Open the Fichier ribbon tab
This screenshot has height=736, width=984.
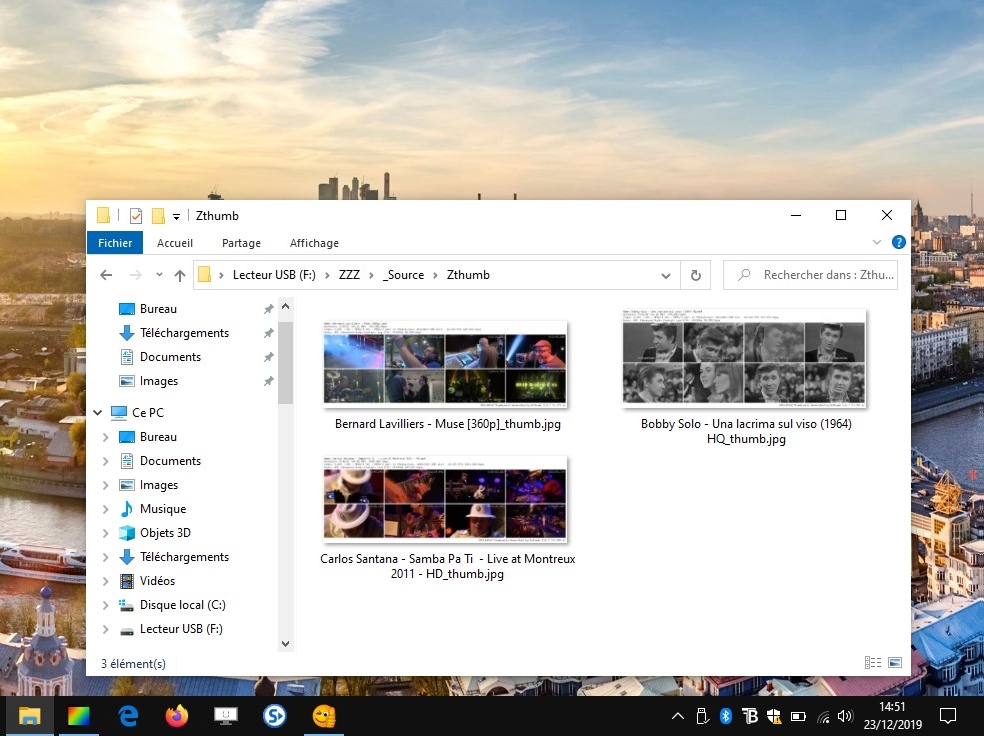115,243
